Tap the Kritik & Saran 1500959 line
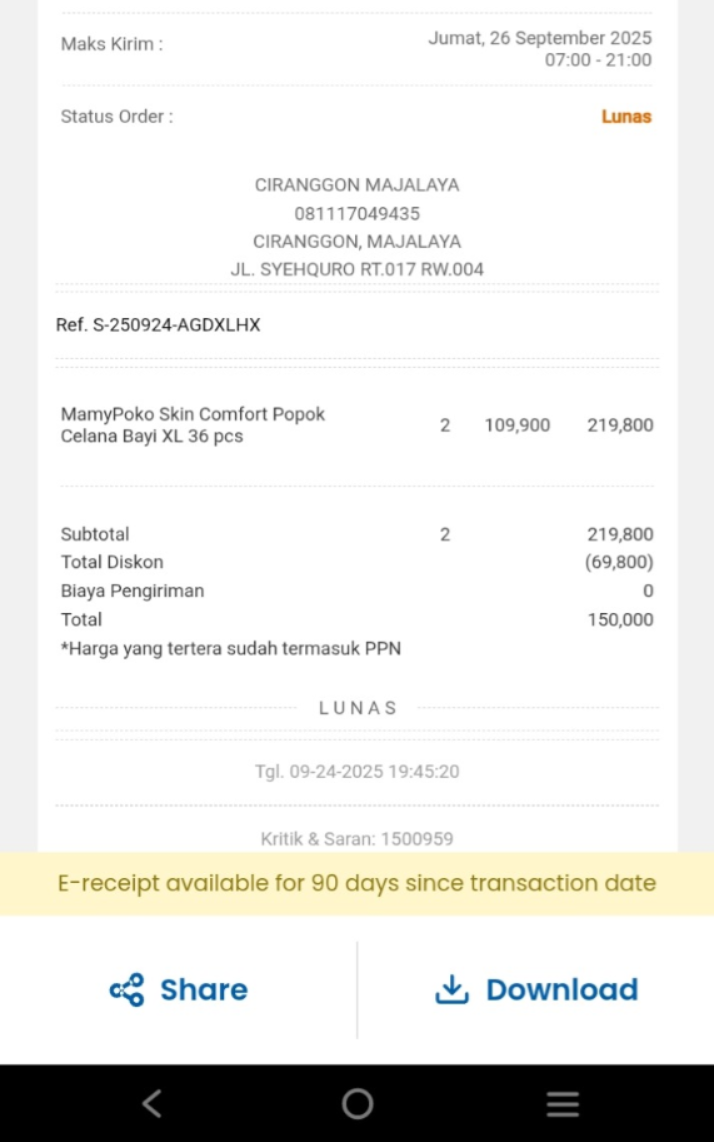The image size is (714, 1142). coord(357,839)
